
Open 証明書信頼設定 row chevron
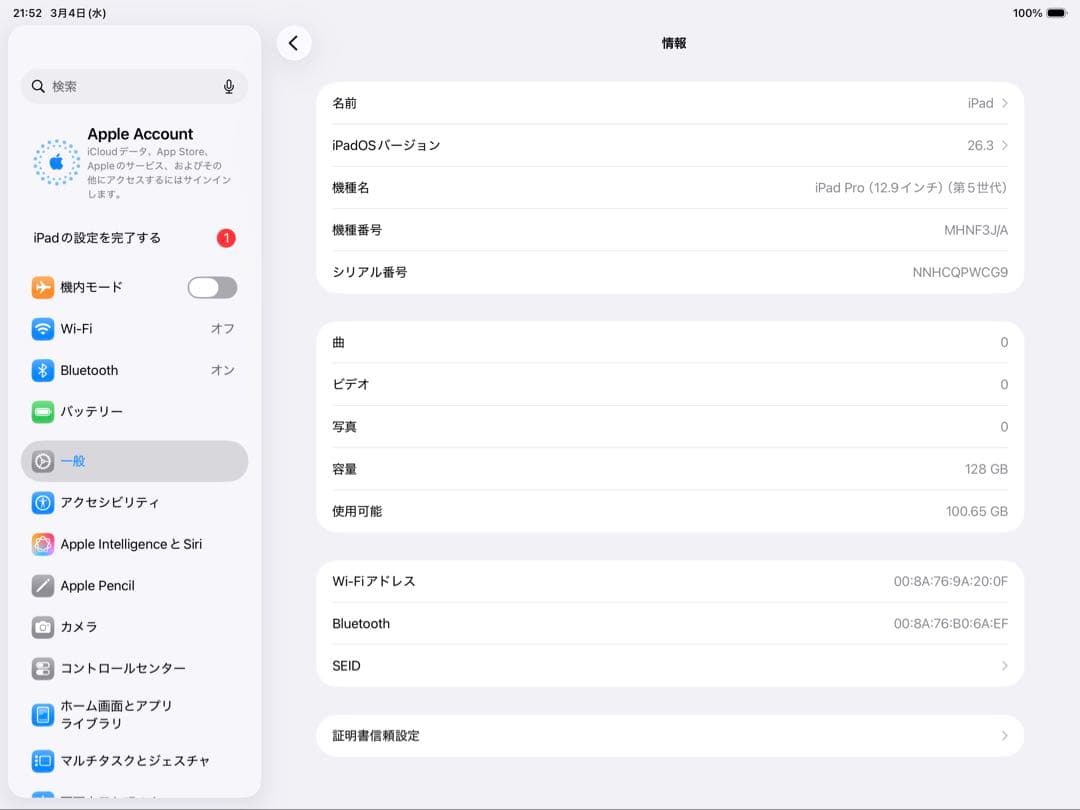(x=1005, y=736)
